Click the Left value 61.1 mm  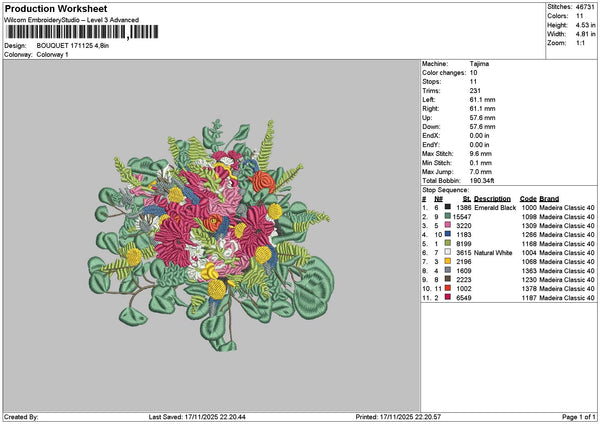482,100
